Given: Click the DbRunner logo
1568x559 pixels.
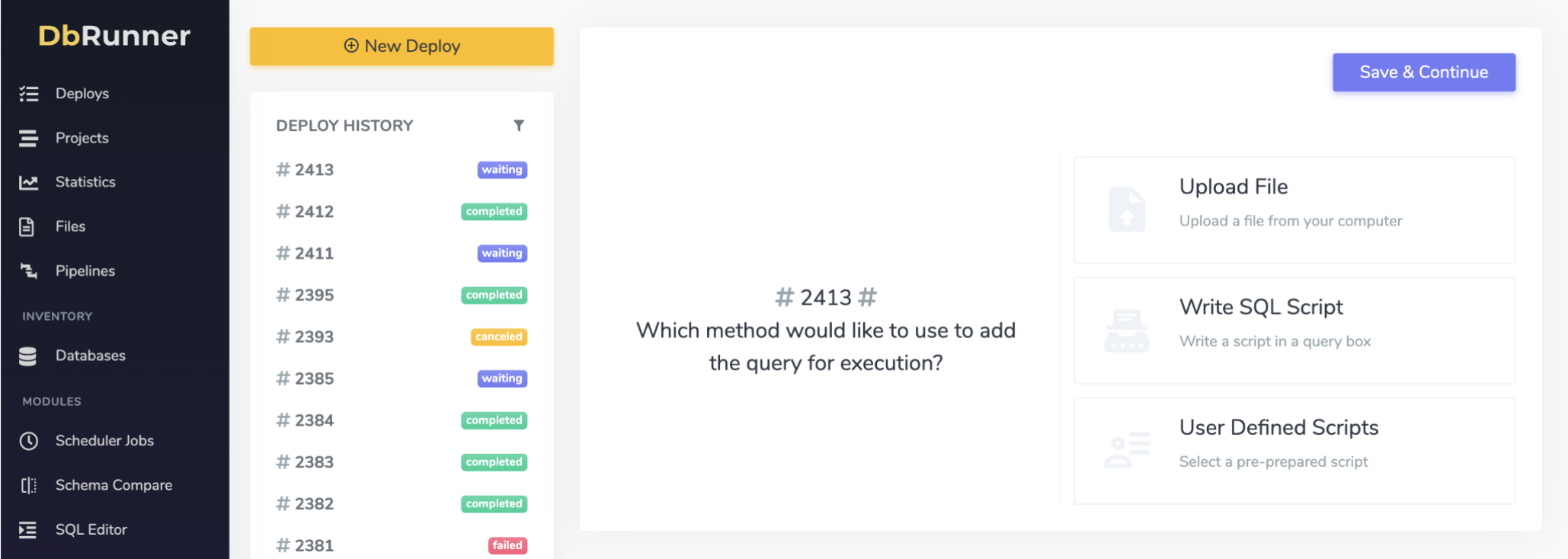Looking at the screenshot, I should pyautogui.click(x=114, y=36).
